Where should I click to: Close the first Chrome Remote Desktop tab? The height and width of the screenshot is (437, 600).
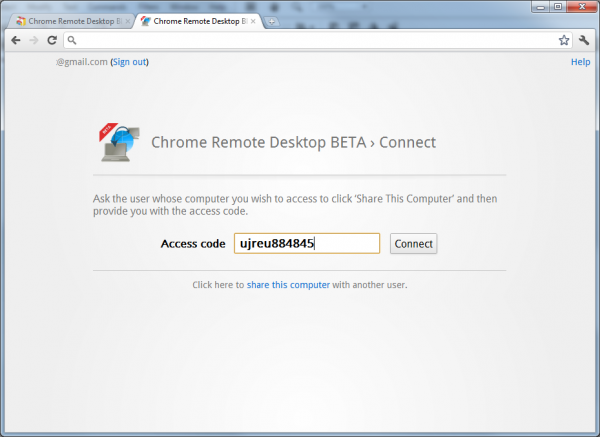[x=128, y=21]
